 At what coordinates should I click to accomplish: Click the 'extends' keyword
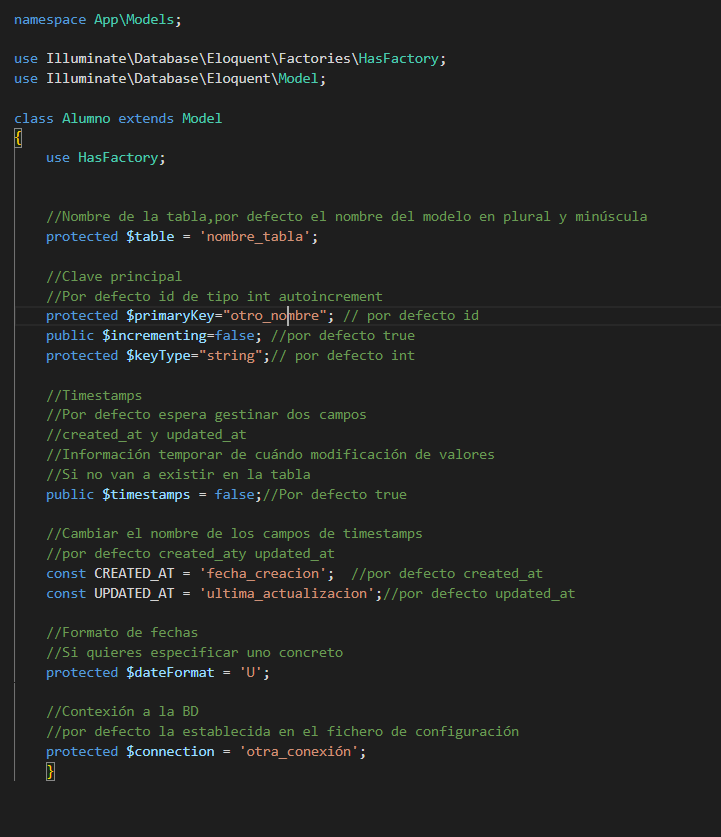pyautogui.click(x=146, y=118)
